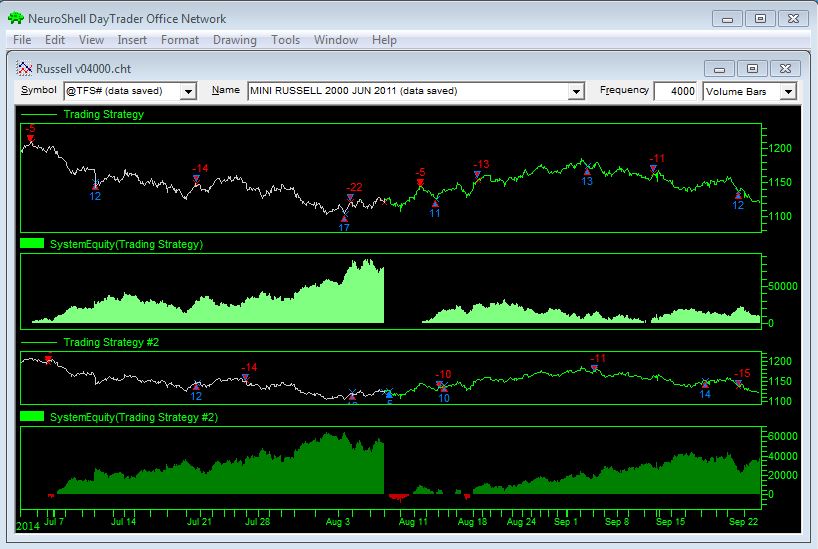This screenshot has height=549, width=818.
Task: Open the Insert menu
Action: (132, 40)
